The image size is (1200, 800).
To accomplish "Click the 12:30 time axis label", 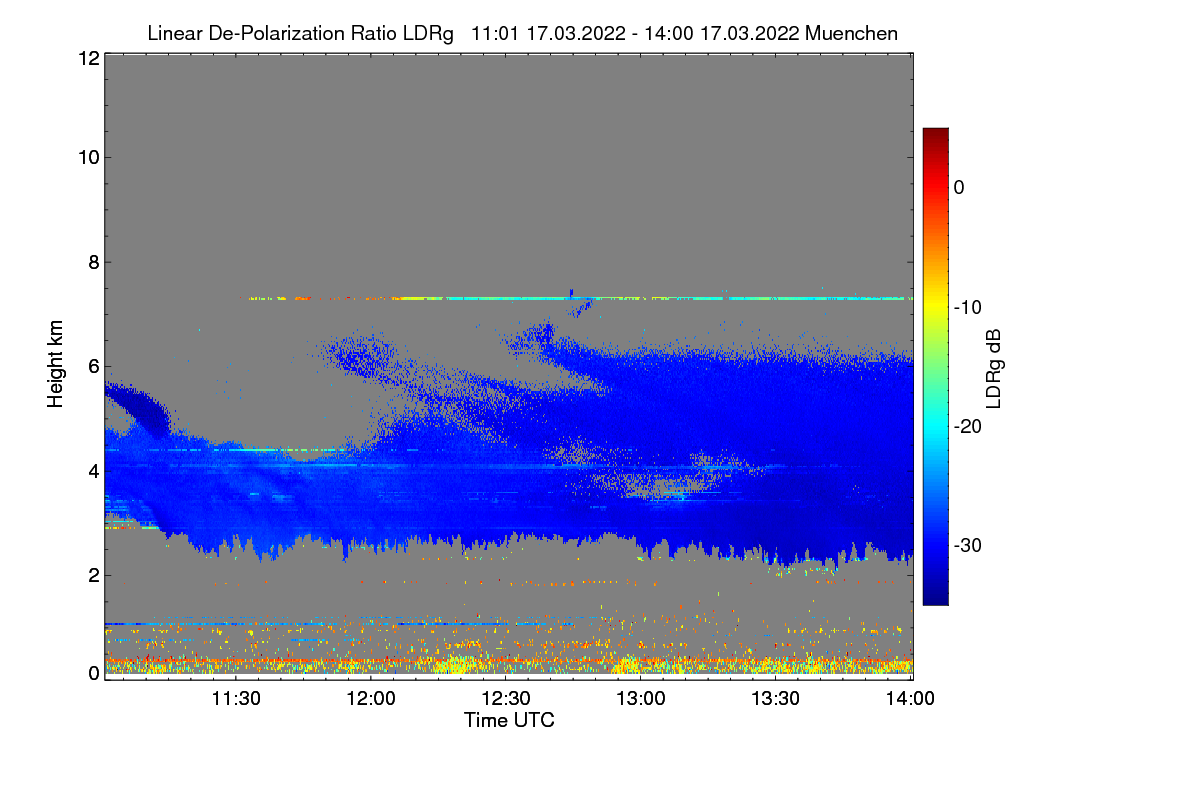I will [505, 699].
